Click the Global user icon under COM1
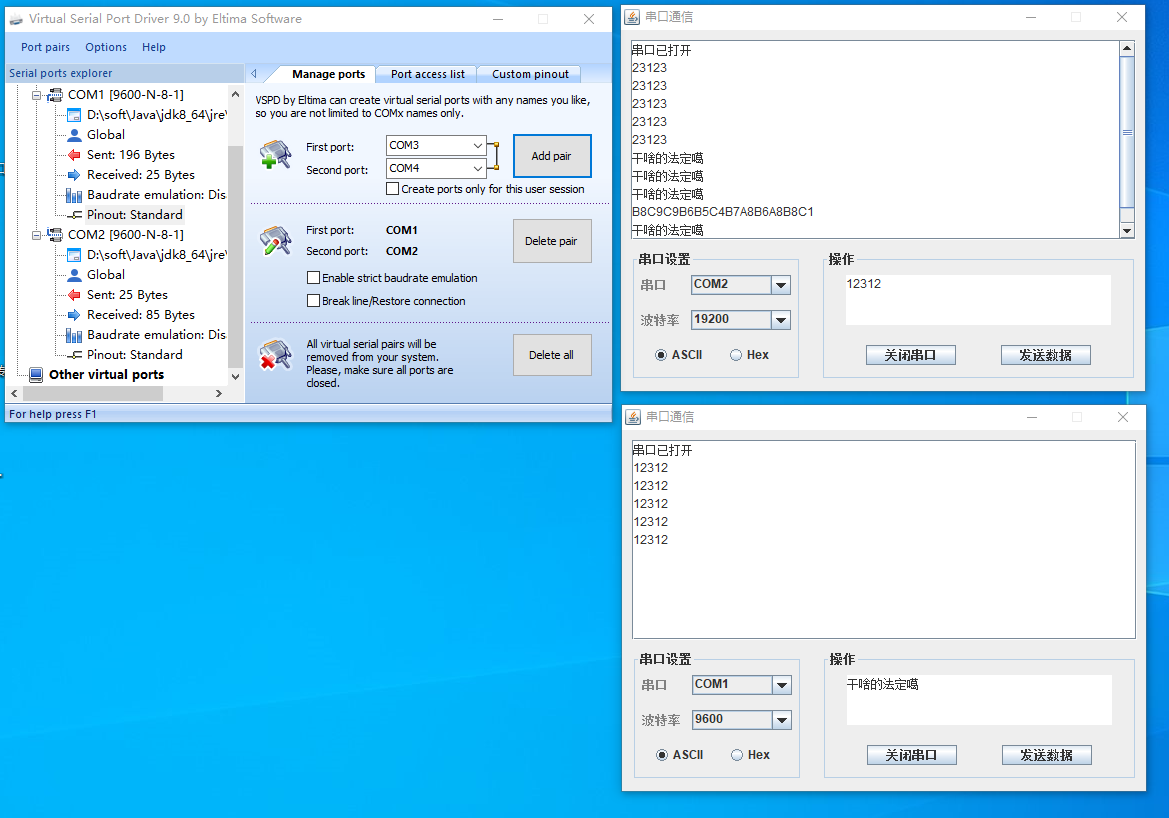Viewport: 1169px width, 818px height. [x=74, y=135]
